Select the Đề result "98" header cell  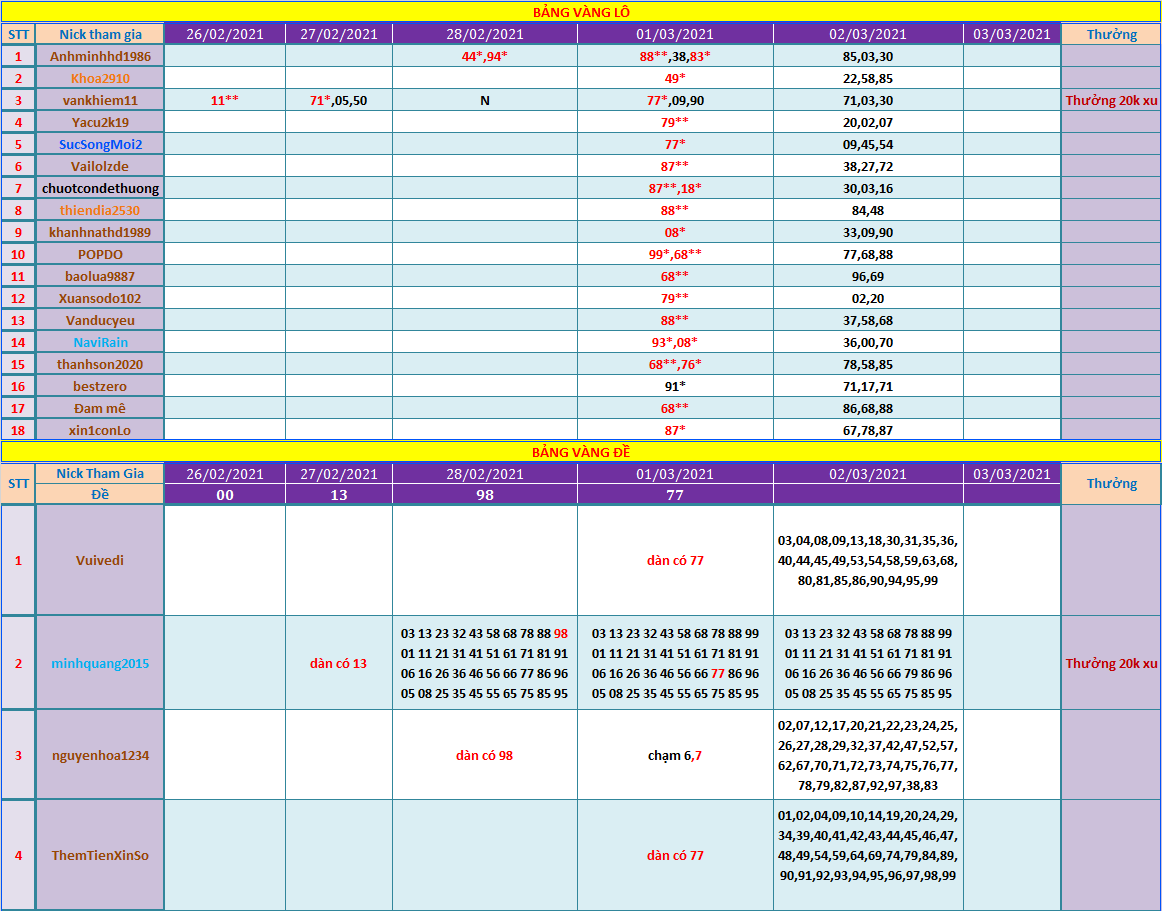[x=484, y=494]
